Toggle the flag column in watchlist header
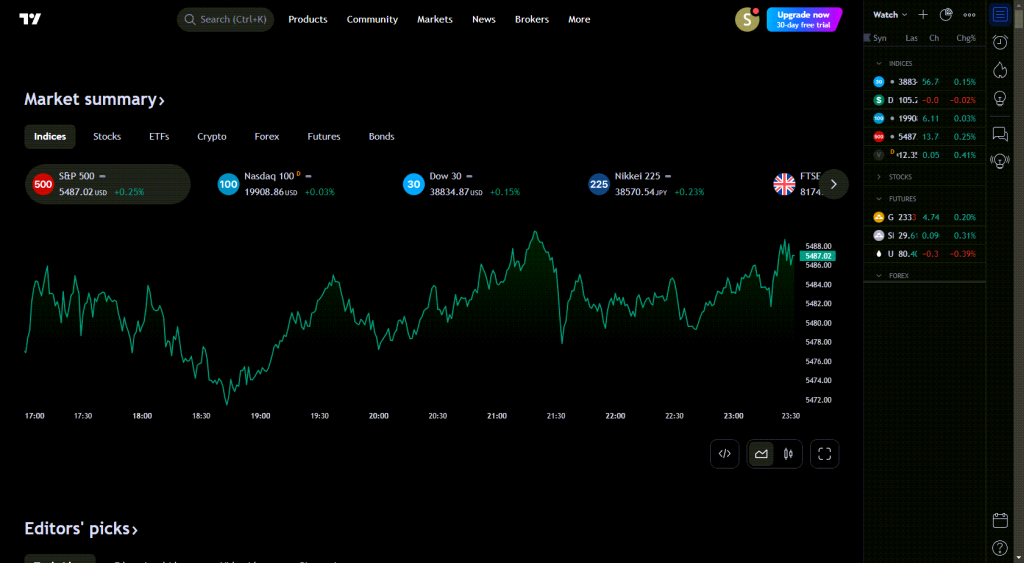The height and width of the screenshot is (563, 1024). point(867,38)
